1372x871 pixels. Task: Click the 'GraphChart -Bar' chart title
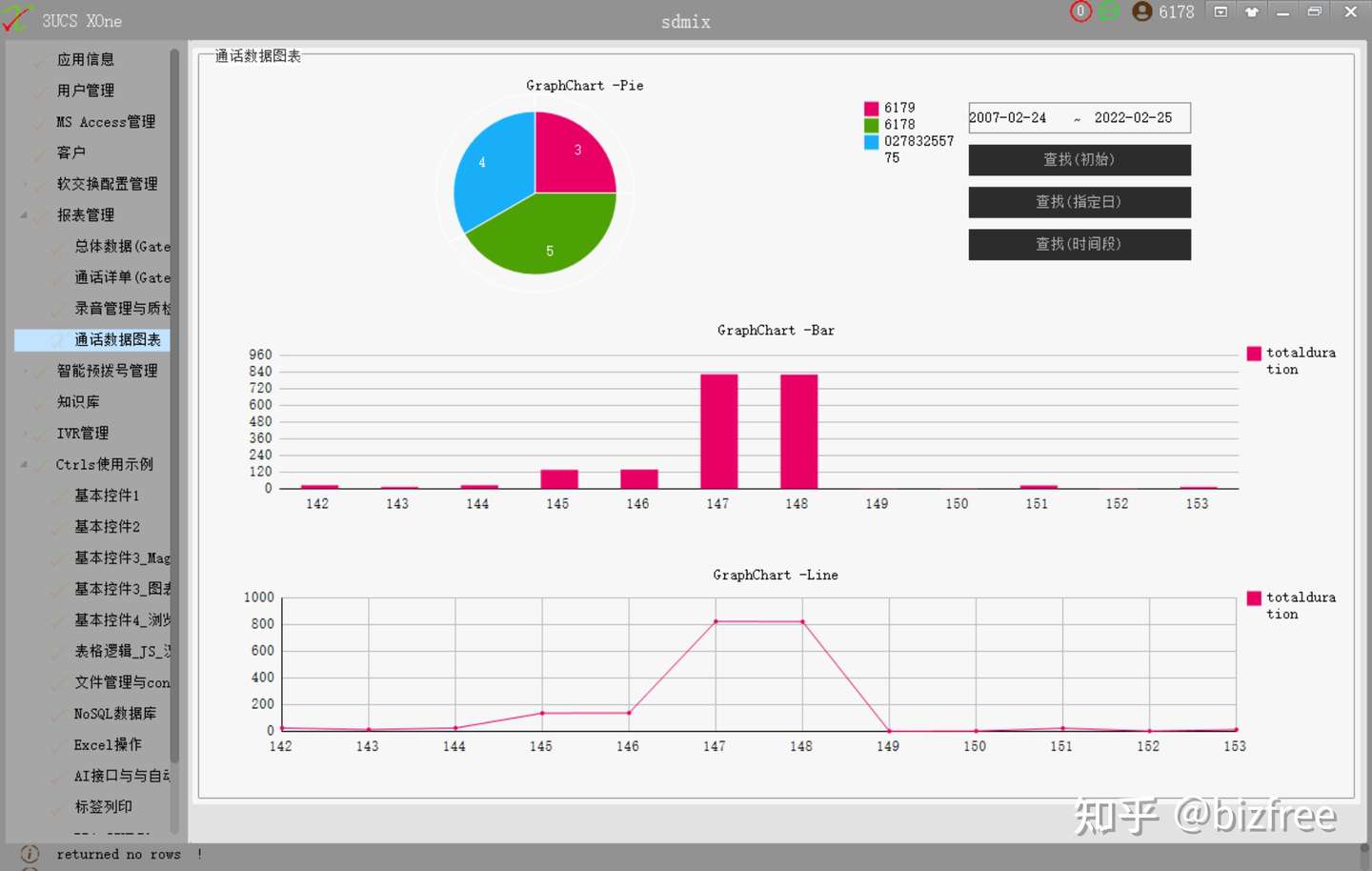coord(776,331)
